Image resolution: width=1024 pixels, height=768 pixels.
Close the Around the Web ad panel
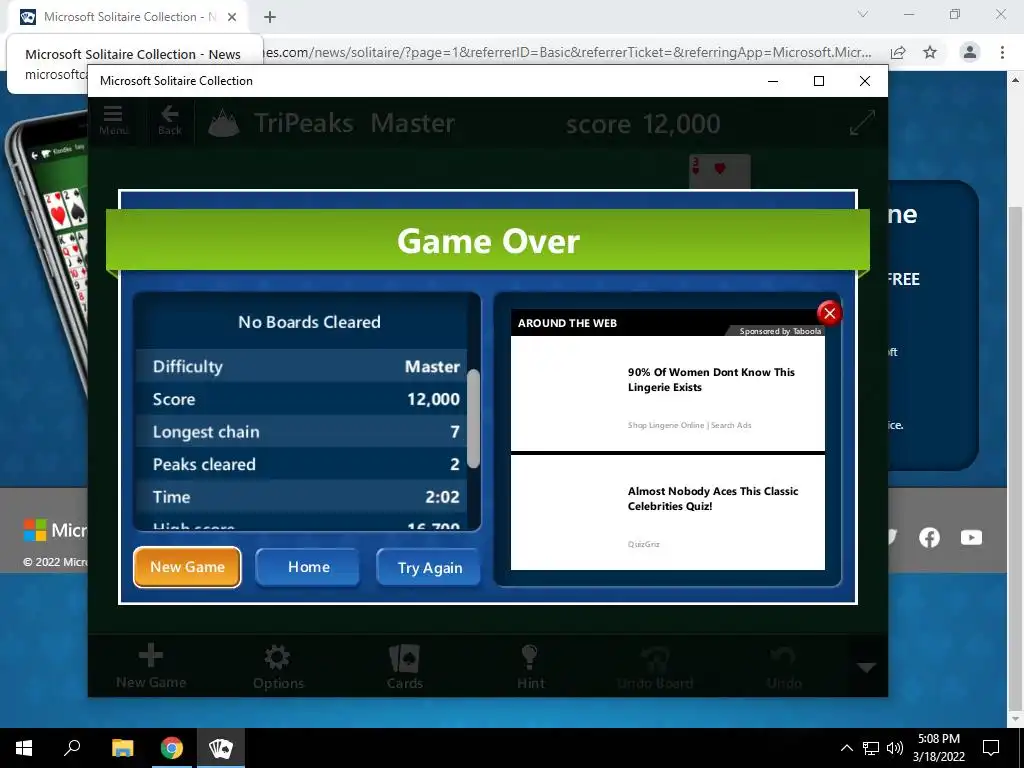pos(829,313)
